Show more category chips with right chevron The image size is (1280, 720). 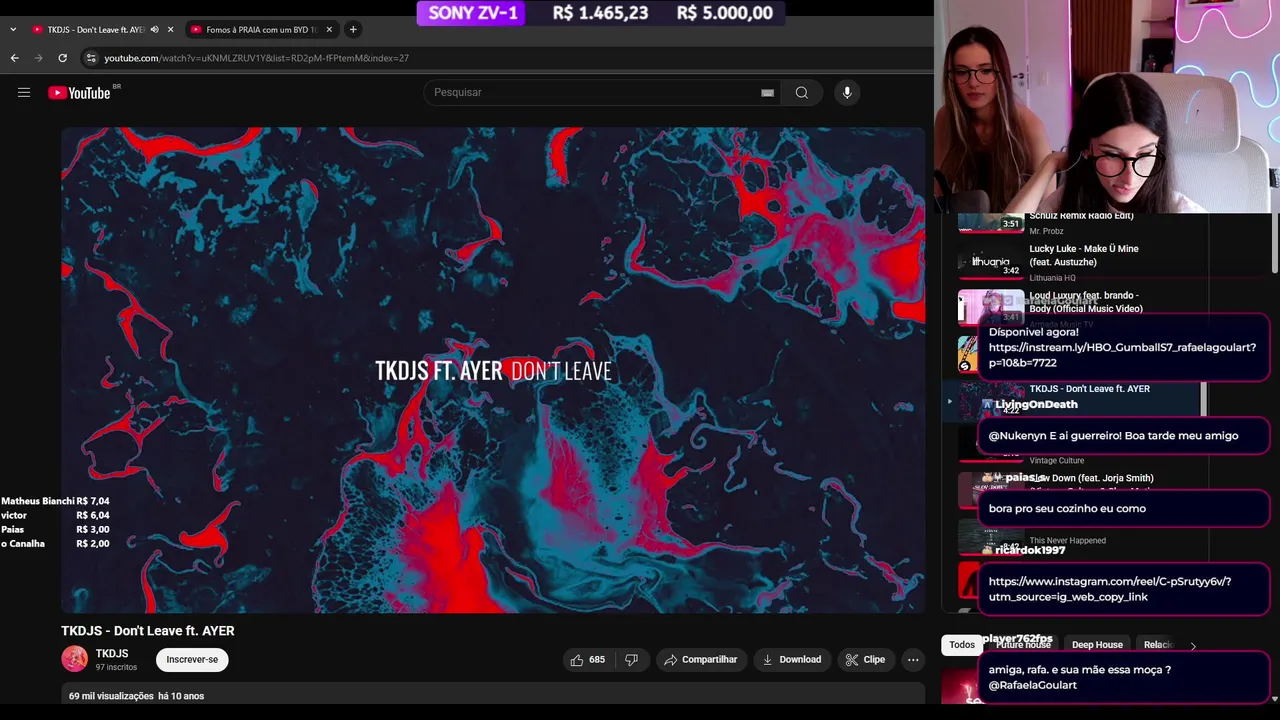[x=1192, y=646]
